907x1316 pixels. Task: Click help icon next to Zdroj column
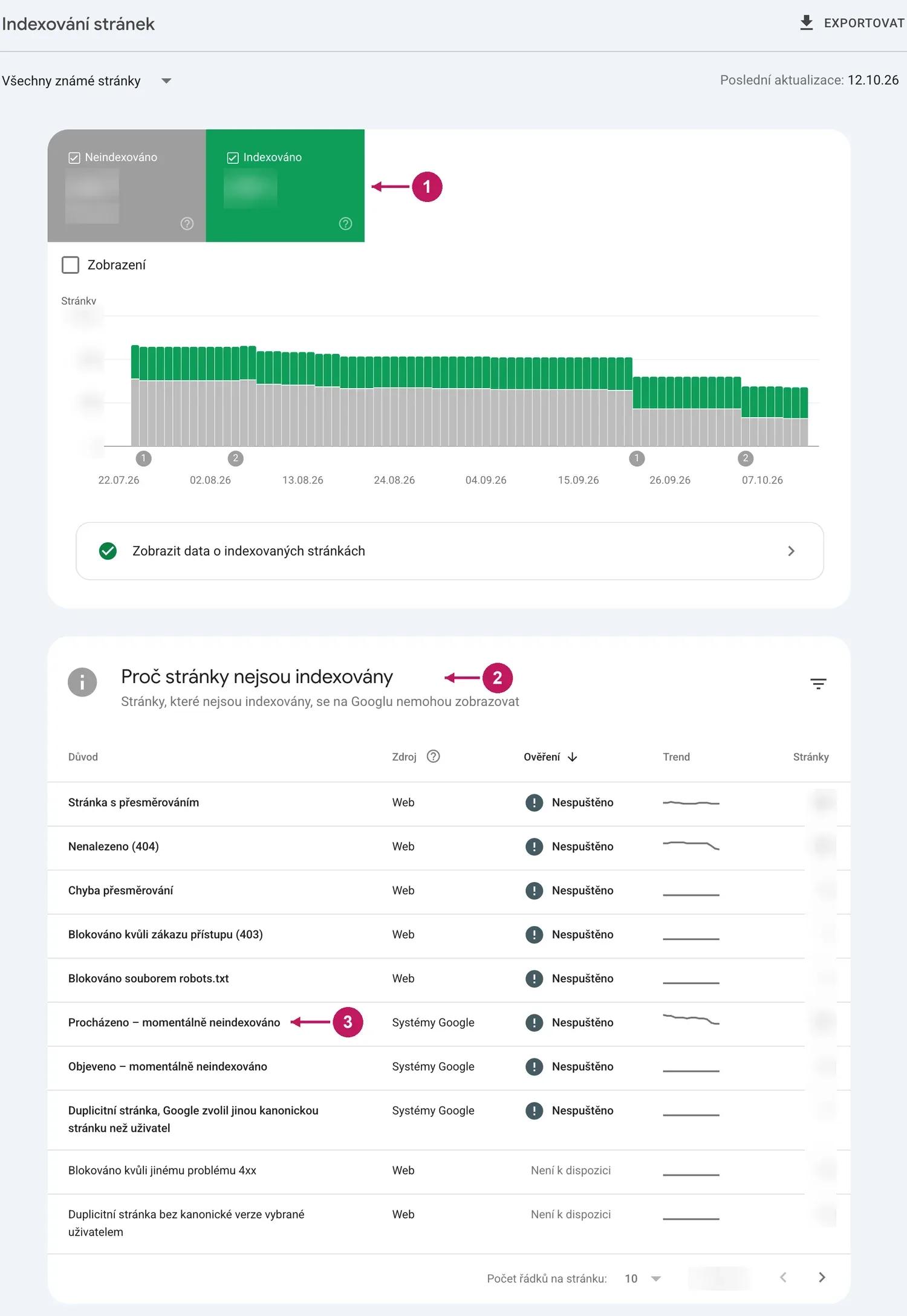tap(433, 756)
